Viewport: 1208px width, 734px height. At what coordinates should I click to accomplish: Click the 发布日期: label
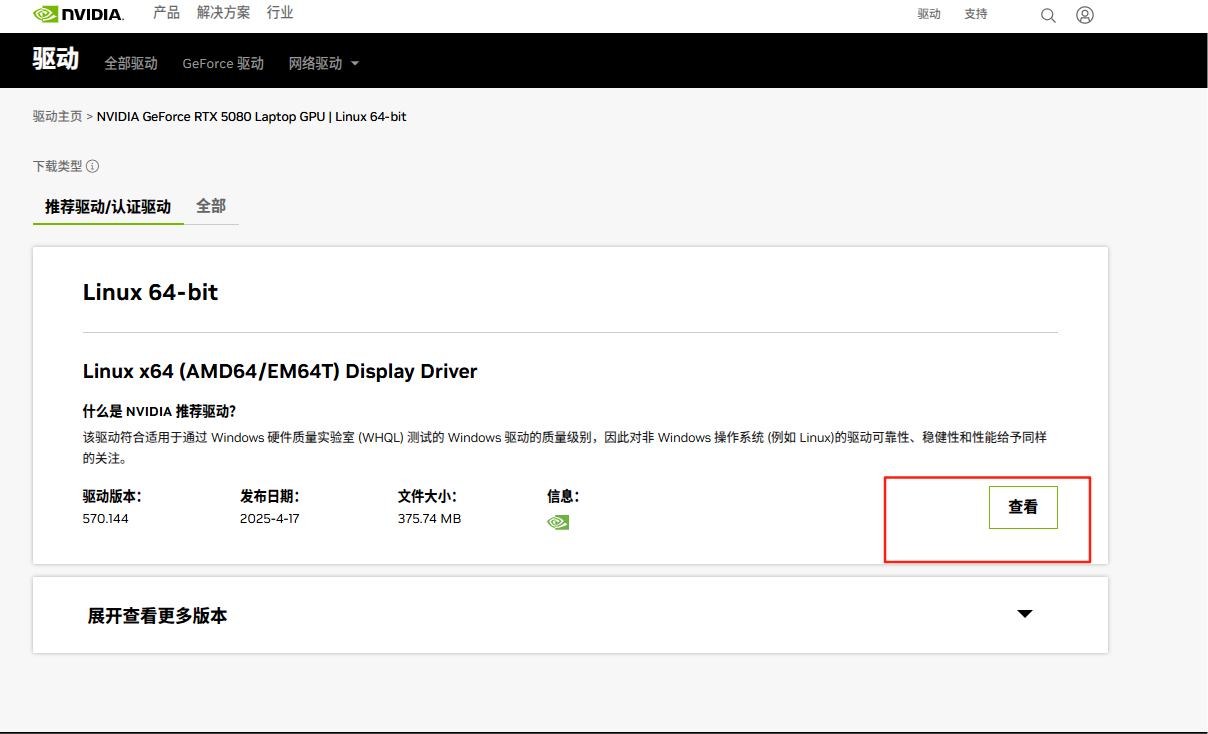270,496
